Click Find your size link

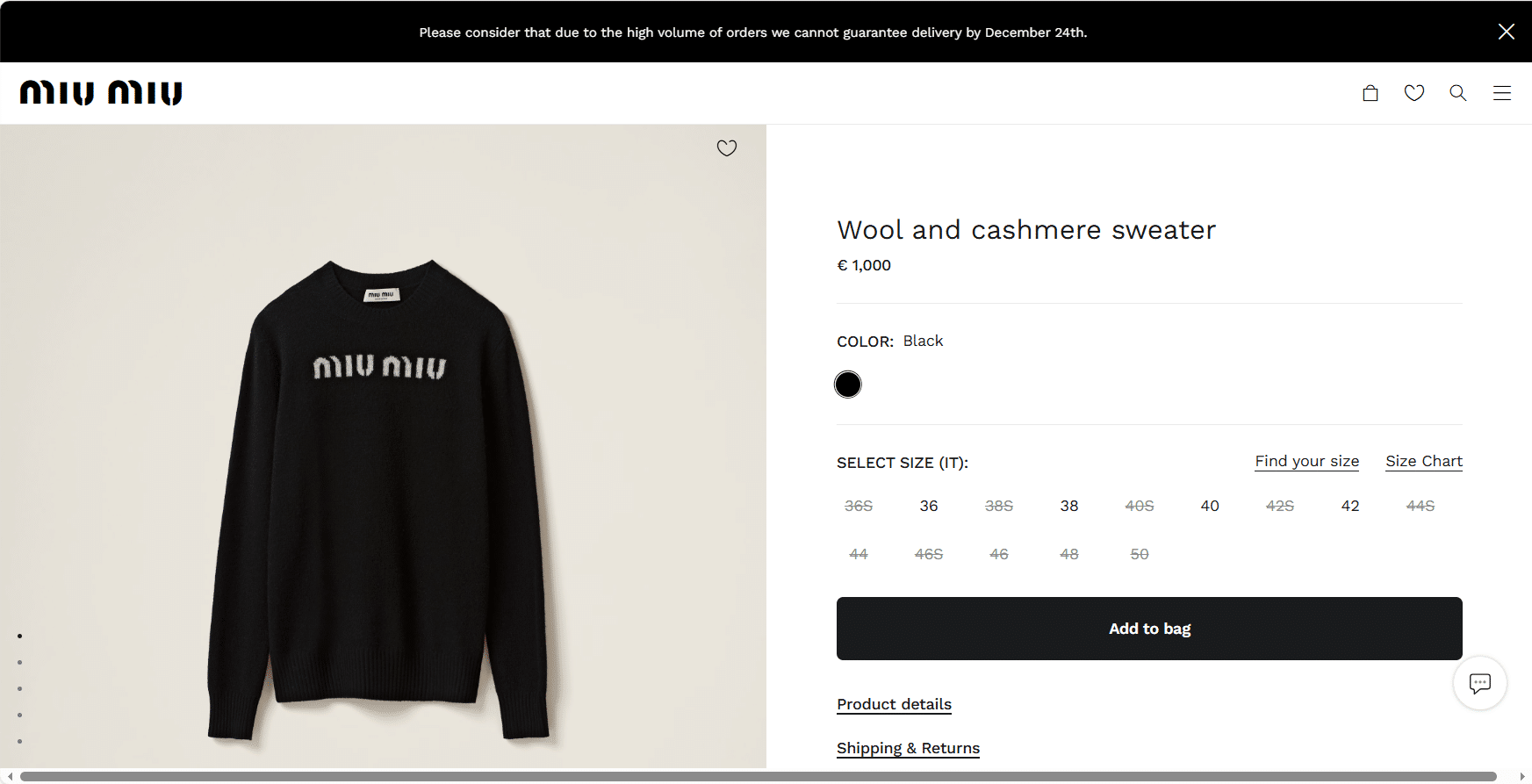coord(1306,462)
